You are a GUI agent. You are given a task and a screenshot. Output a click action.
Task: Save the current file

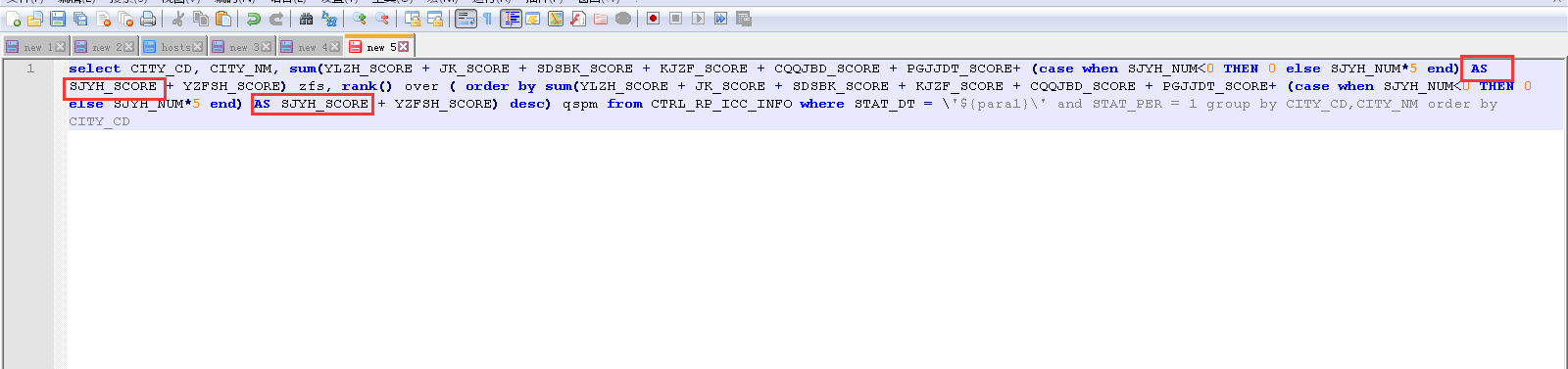point(58,19)
